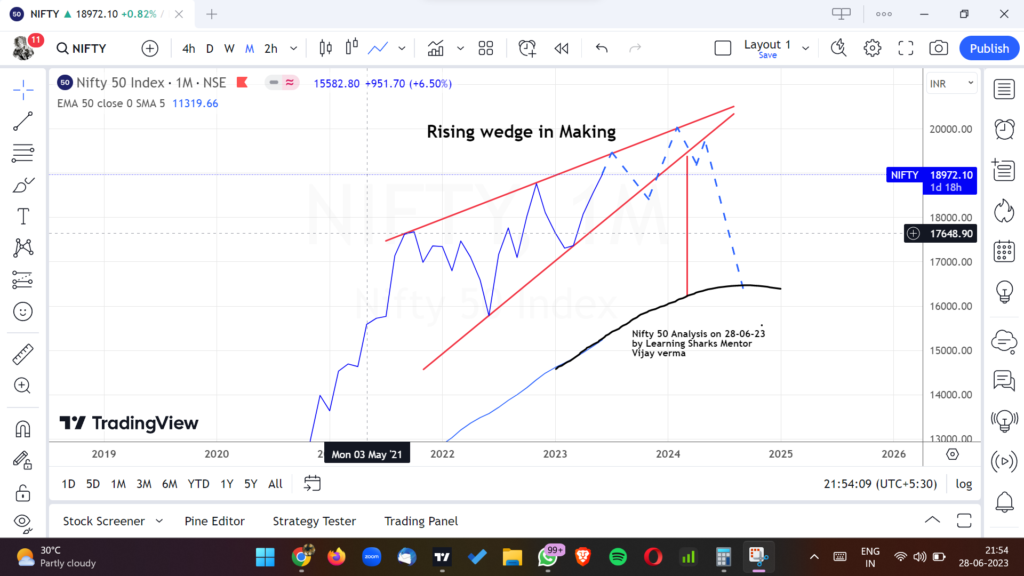Lock all drawing tools
Viewport: 1024px width, 576px height.
pyautogui.click(x=23, y=492)
